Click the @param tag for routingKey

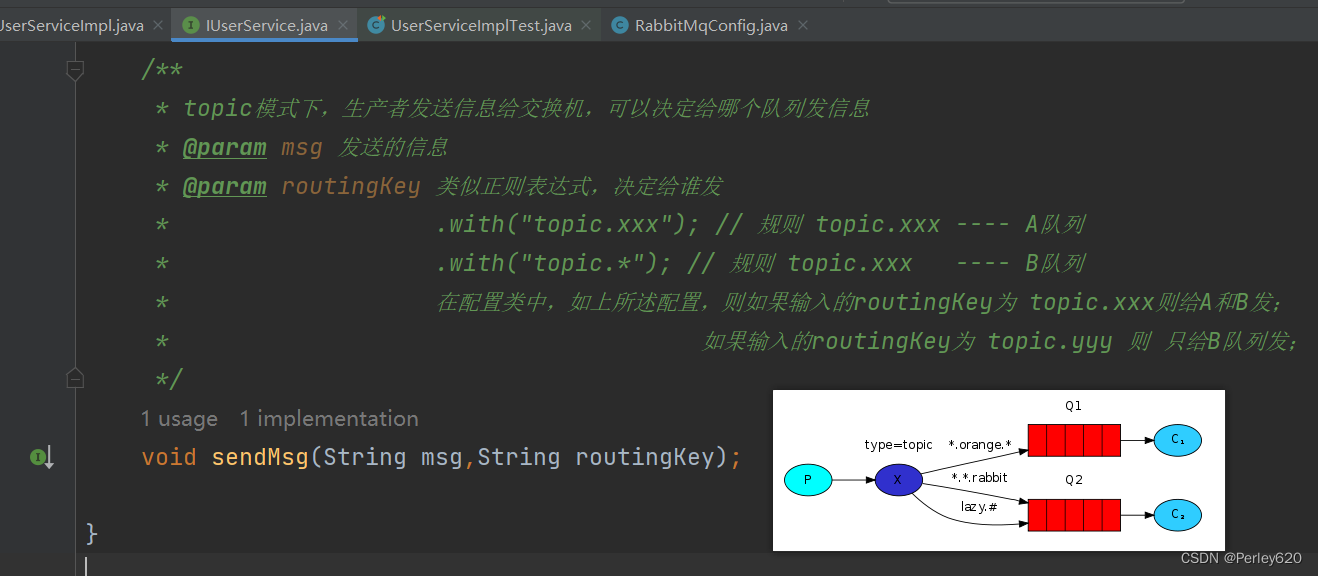(224, 187)
